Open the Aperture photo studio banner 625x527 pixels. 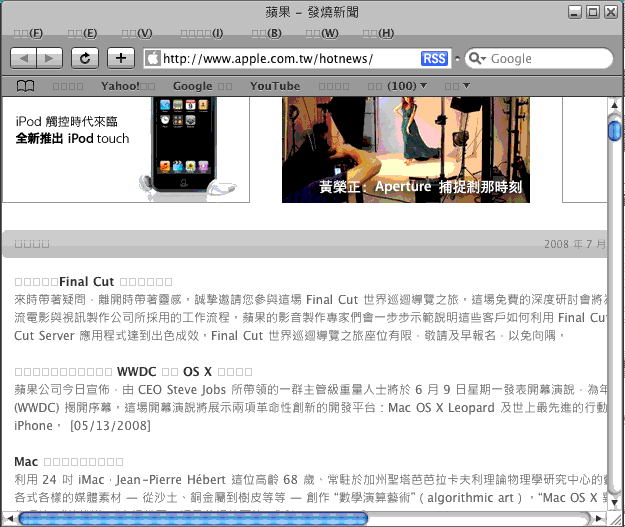click(x=406, y=150)
